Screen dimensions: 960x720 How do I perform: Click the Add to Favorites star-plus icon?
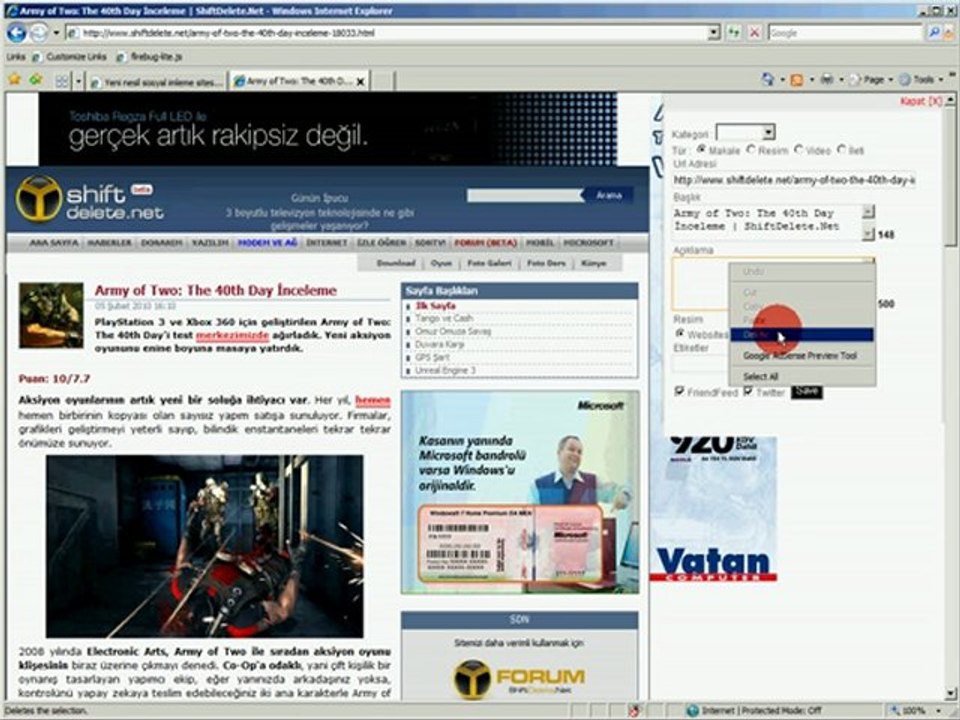click(x=37, y=80)
